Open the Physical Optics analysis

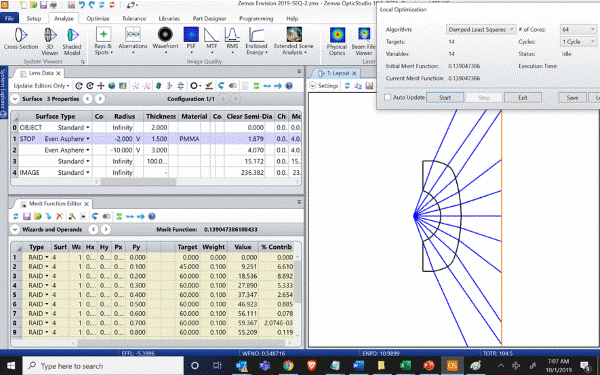tap(337, 41)
